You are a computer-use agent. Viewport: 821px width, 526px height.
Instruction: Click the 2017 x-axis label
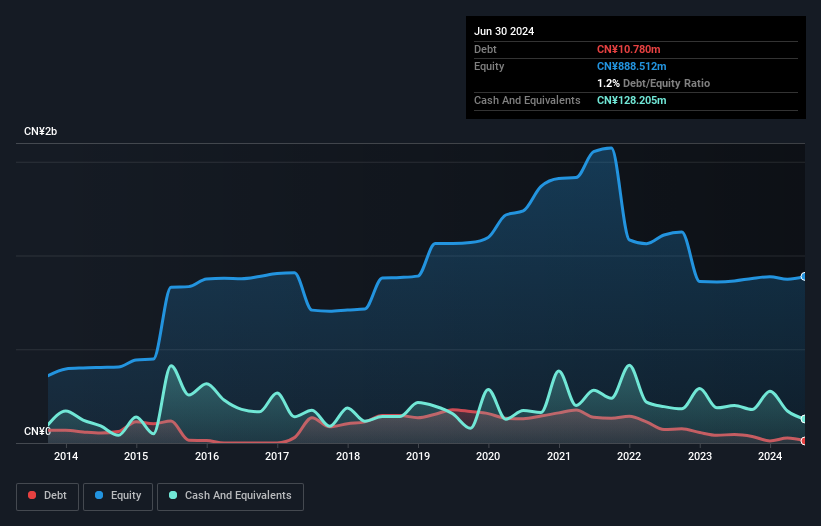tap(277, 456)
